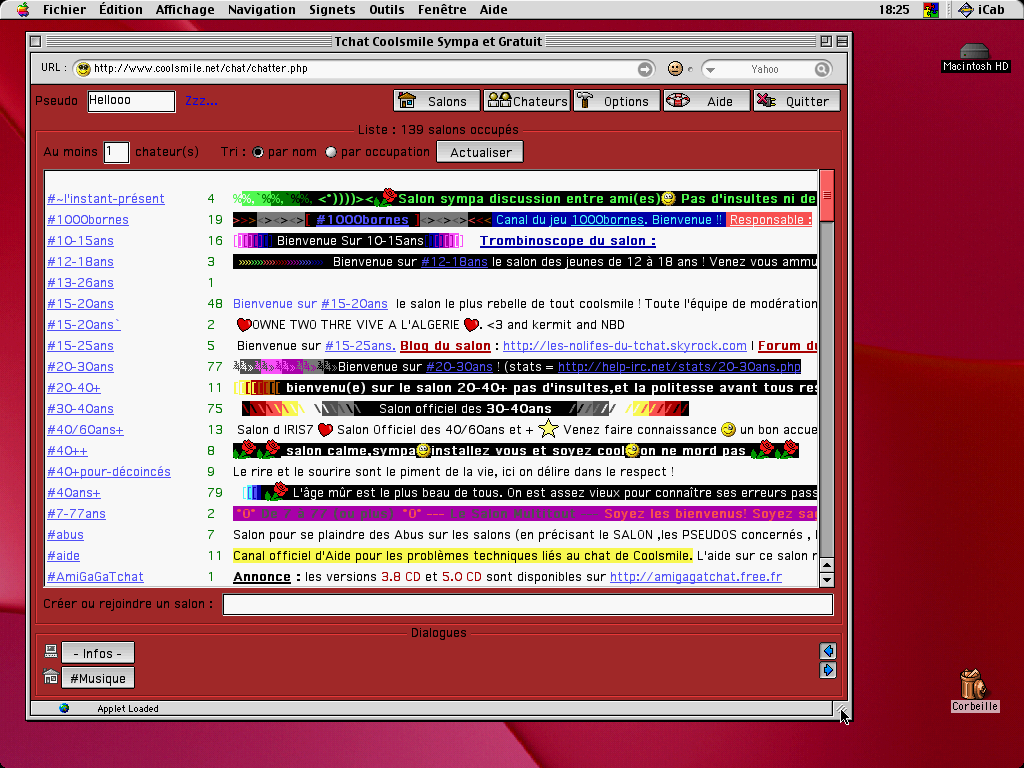Open the Aide help button
1024x768 pixels.
tap(707, 101)
